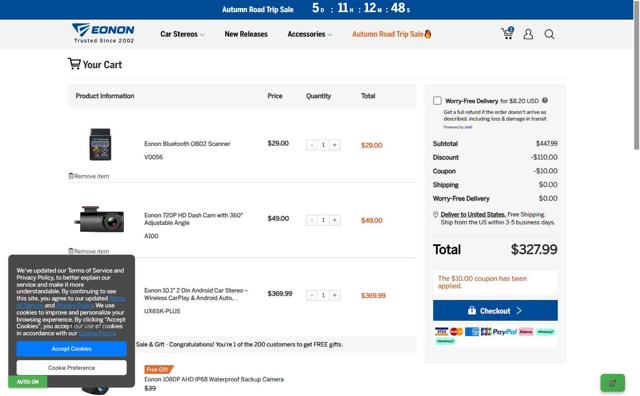The height and width of the screenshot is (396, 640).
Task: Open the Autumn Road Trip Sale menu link
Action: pyautogui.click(x=391, y=34)
